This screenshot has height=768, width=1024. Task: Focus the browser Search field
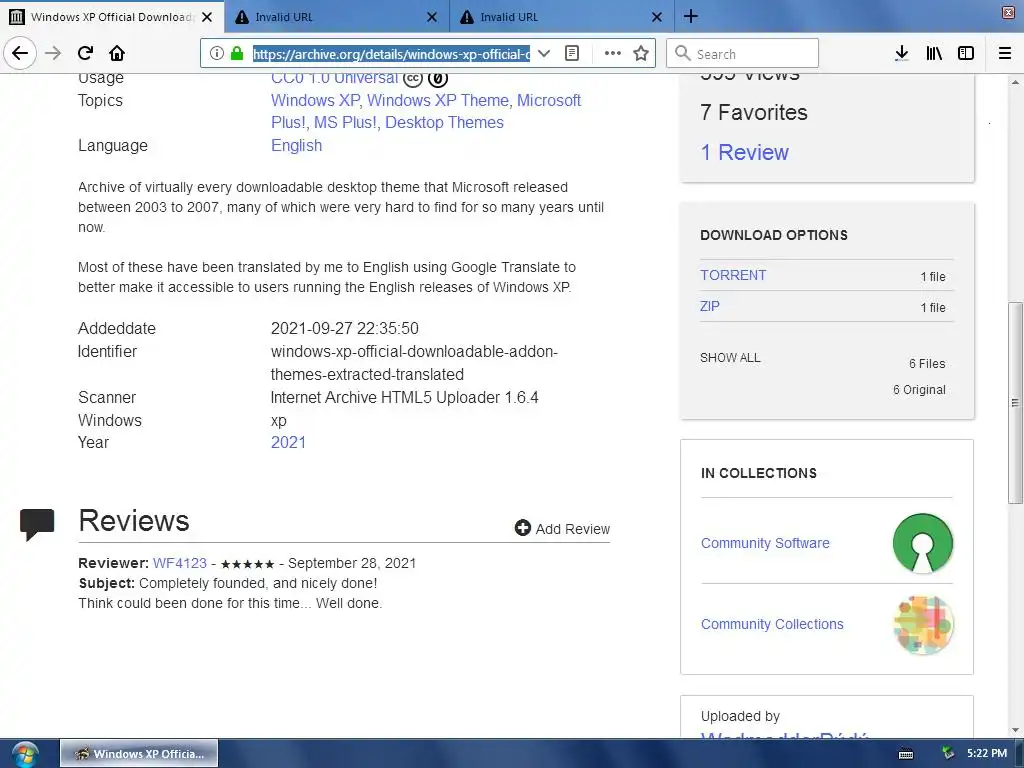click(743, 54)
